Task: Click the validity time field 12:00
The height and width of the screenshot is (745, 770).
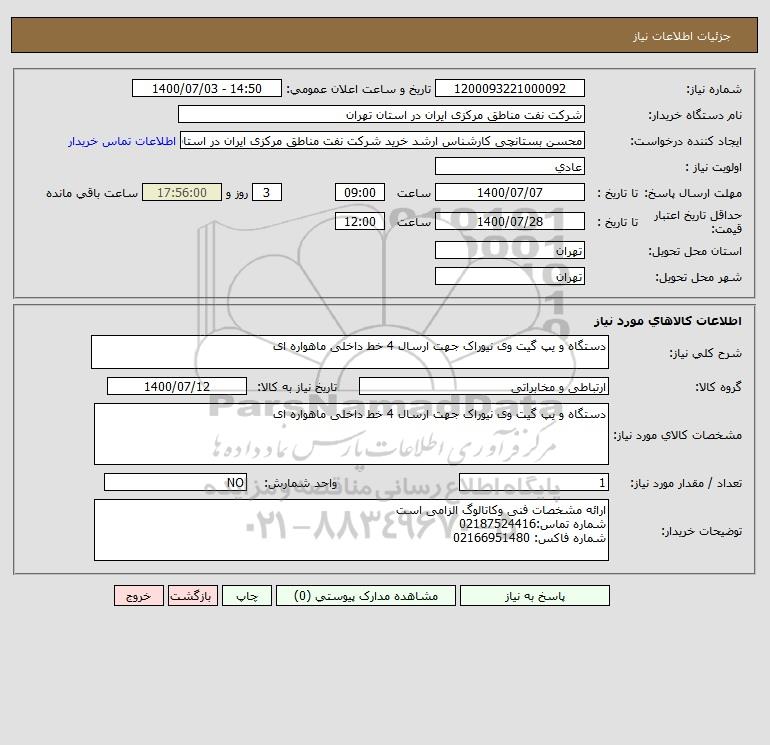Action: [x=360, y=221]
